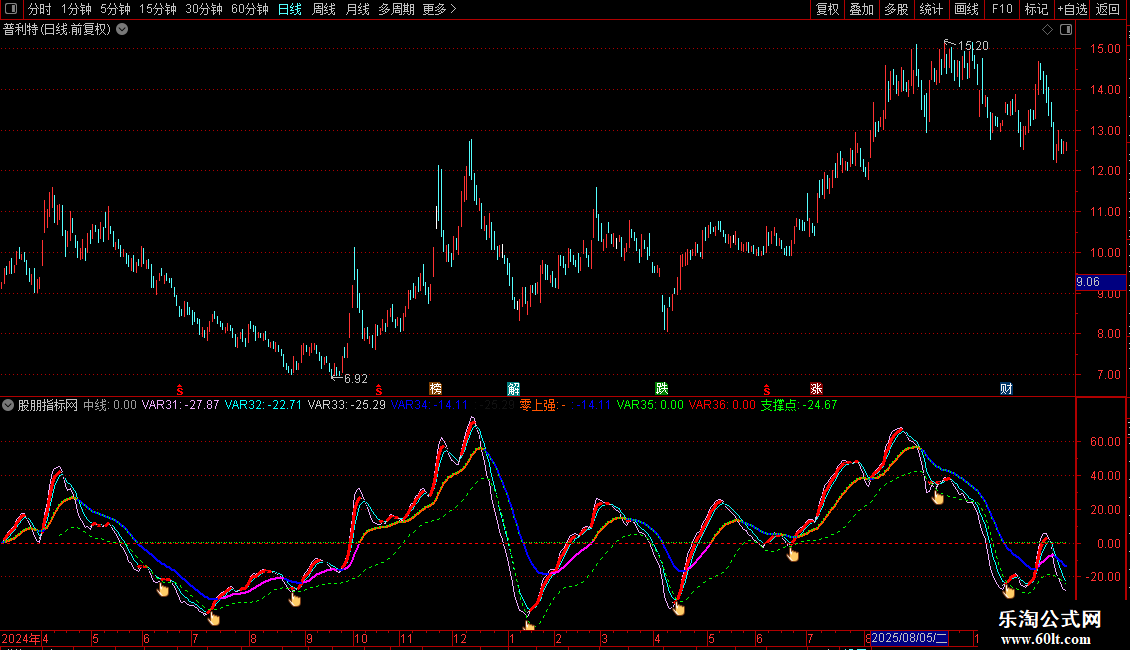Click the 6.92 low price annotation

[x=355, y=378]
